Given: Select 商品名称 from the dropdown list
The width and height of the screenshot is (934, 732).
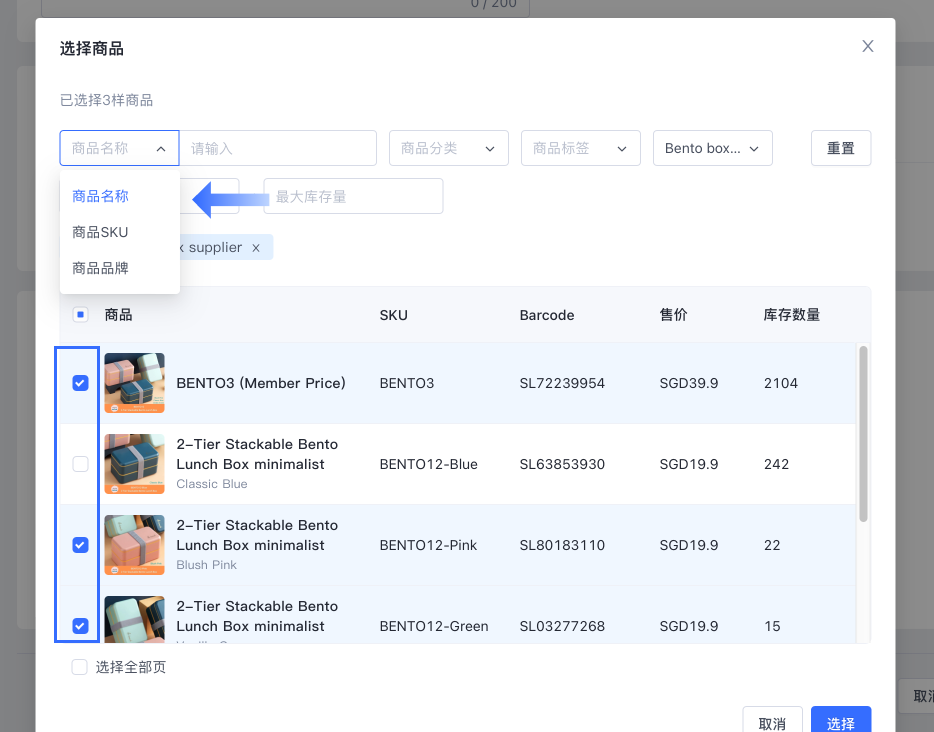Looking at the screenshot, I should point(100,196).
